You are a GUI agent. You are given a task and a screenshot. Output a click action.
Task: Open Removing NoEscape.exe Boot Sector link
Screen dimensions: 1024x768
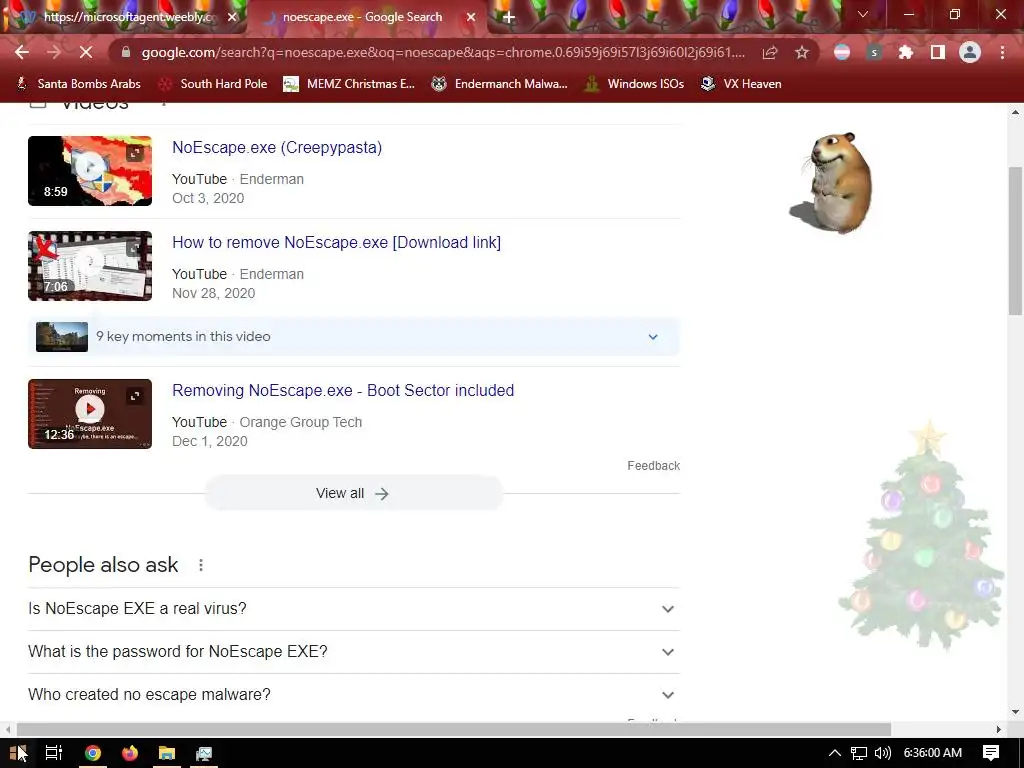coord(343,391)
